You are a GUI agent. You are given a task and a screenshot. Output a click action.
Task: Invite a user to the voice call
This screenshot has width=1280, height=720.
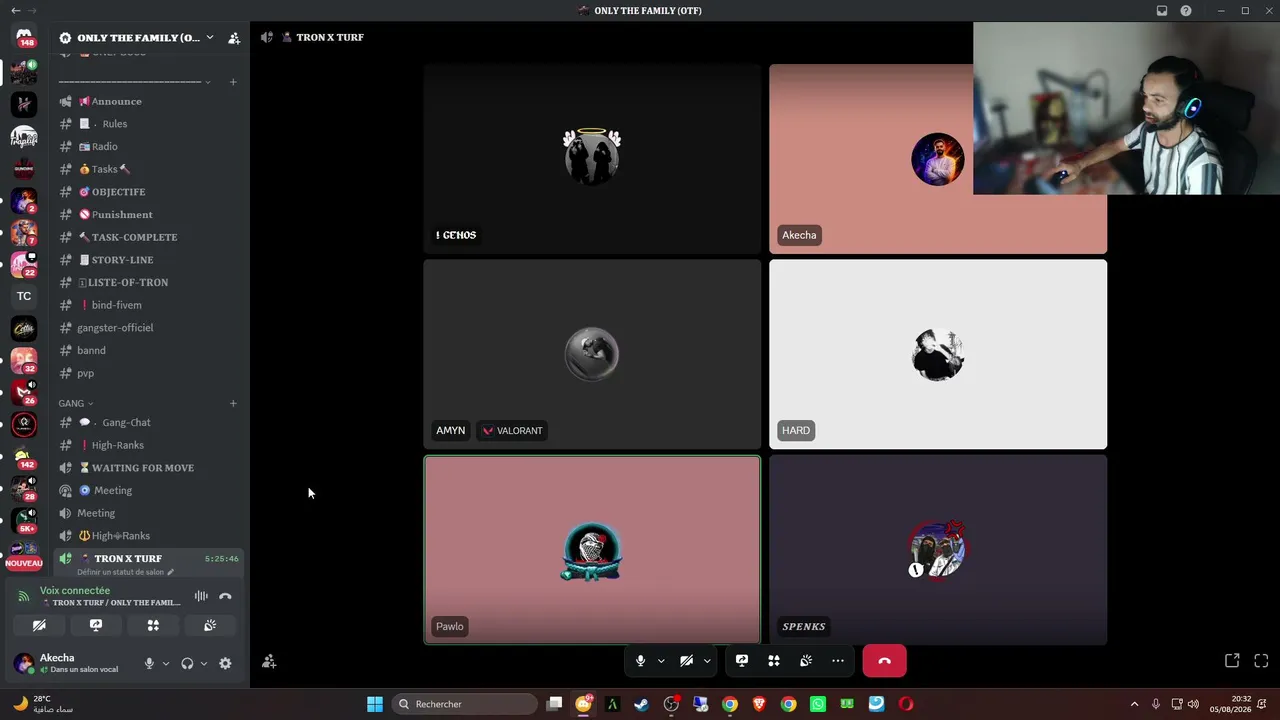tap(269, 661)
